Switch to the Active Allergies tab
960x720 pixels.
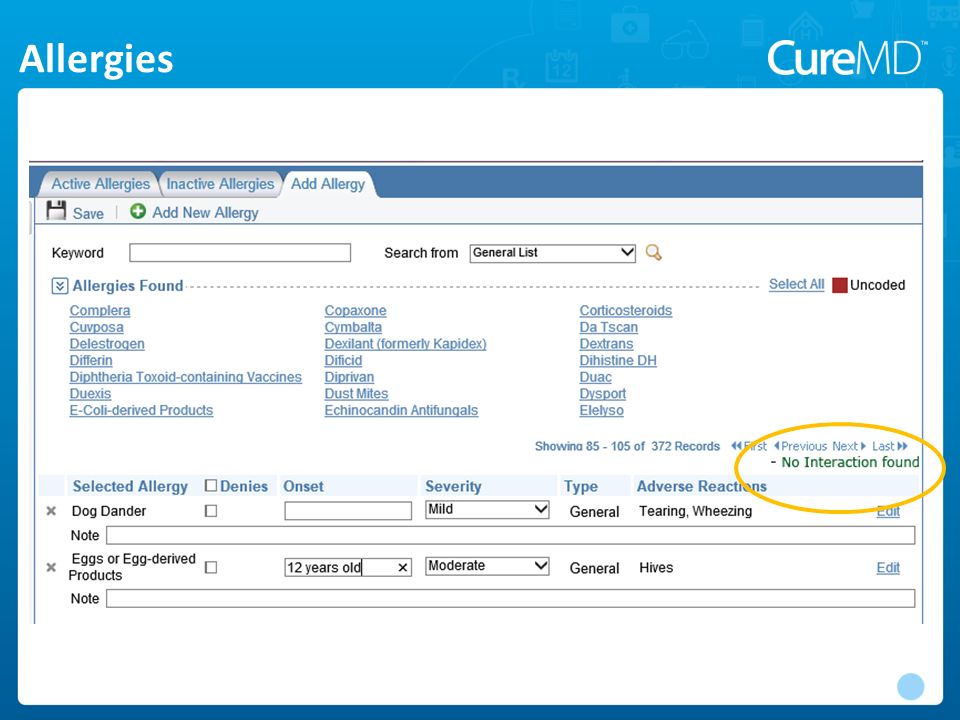click(100, 184)
